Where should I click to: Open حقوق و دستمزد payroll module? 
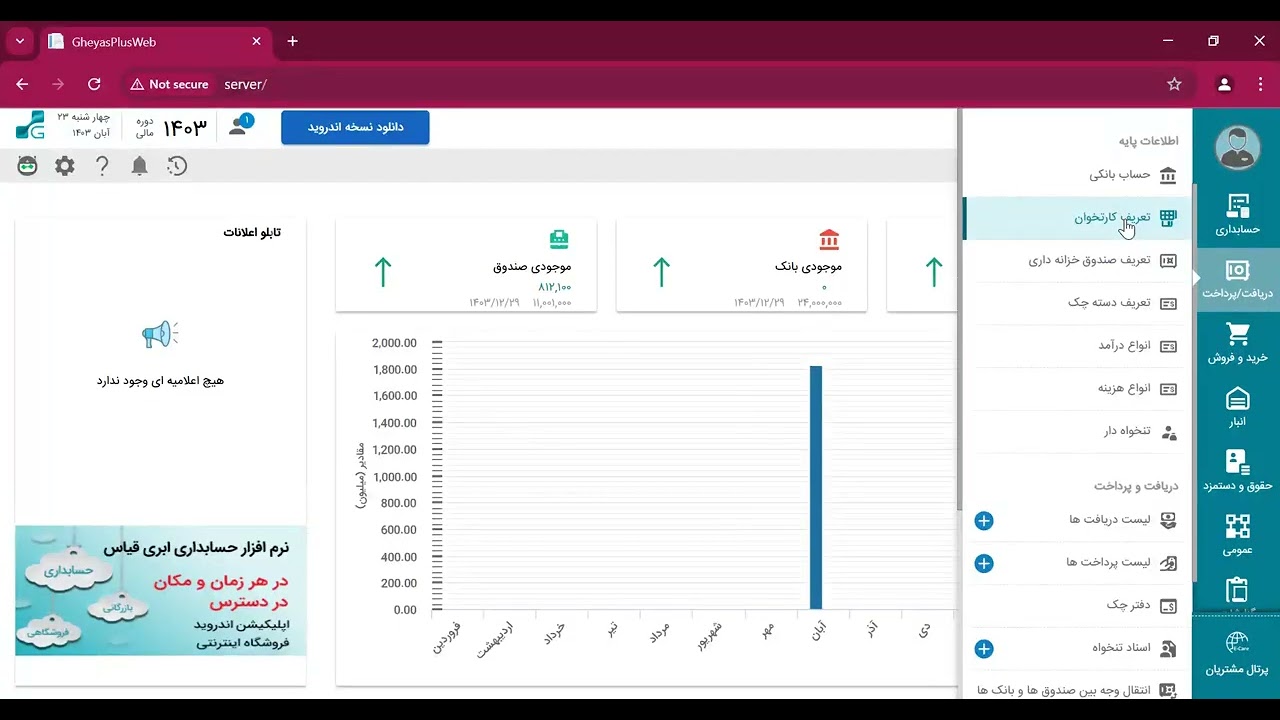click(x=1237, y=471)
